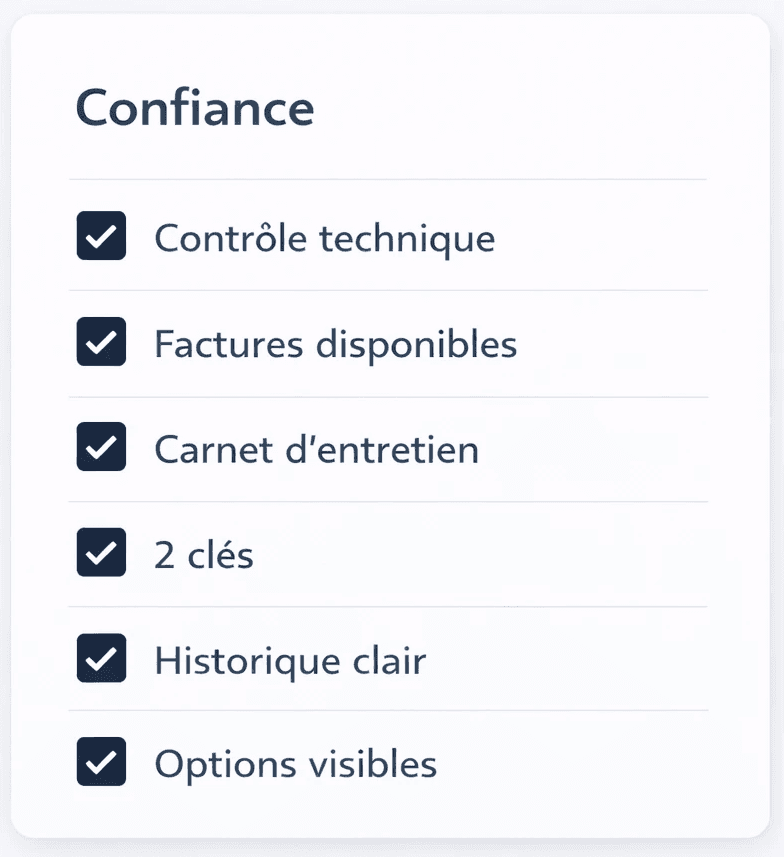Click the divider between Historique clair and Options visibles
Image resolution: width=784 pixels, height=857 pixels.
pos(388,711)
